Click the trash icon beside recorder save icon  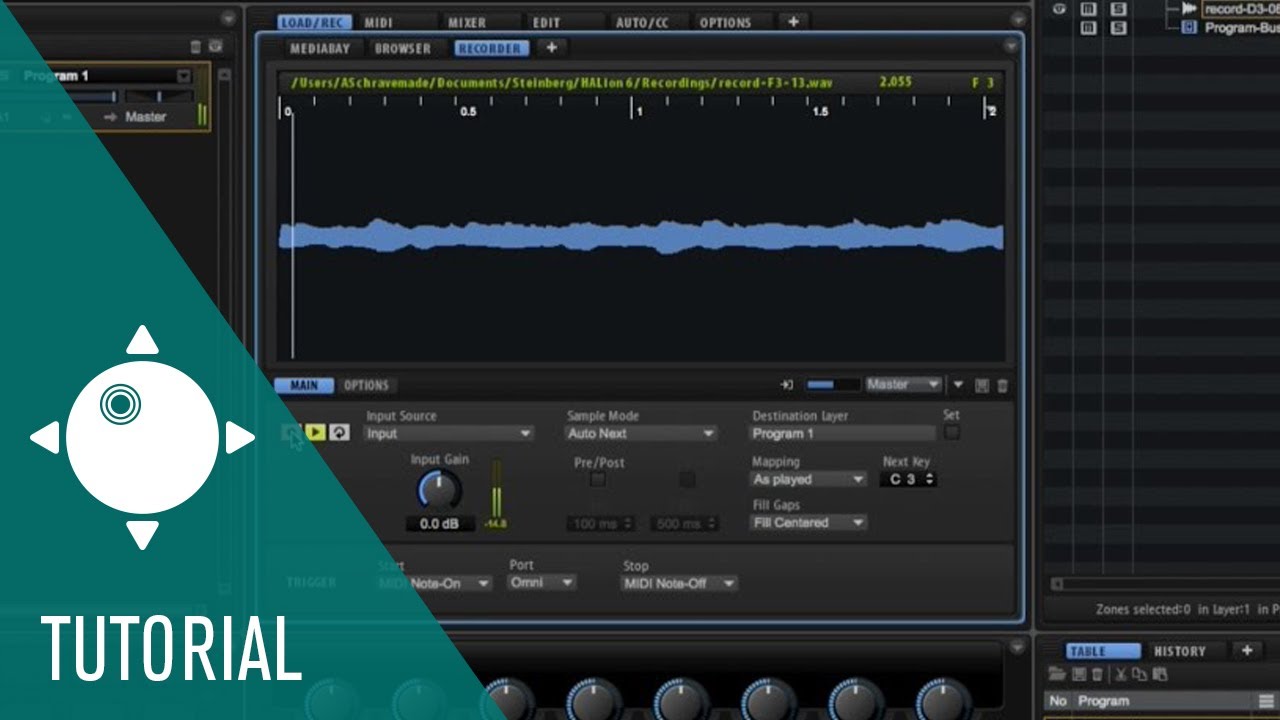coord(1002,385)
